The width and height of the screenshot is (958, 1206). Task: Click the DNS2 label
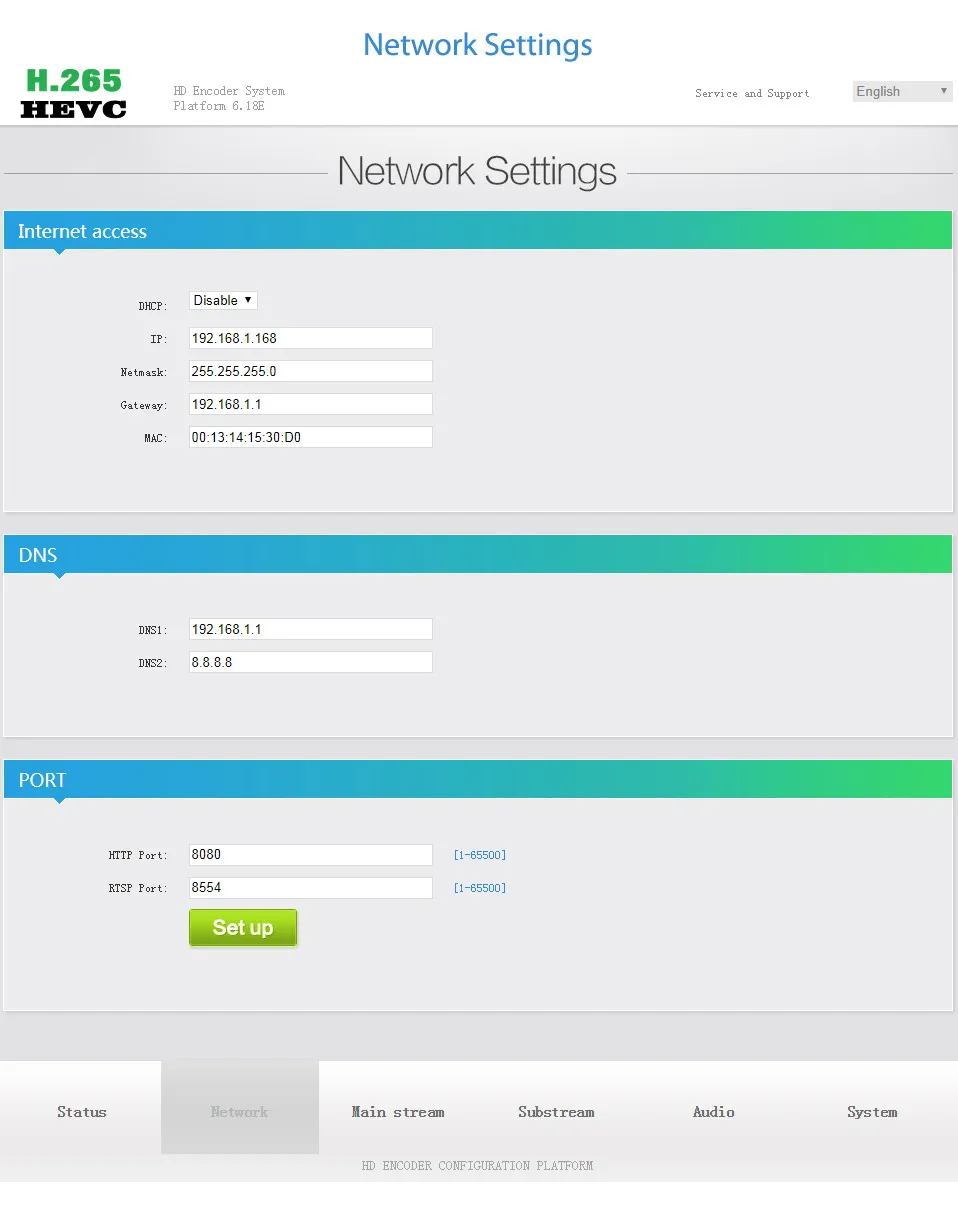coord(153,663)
